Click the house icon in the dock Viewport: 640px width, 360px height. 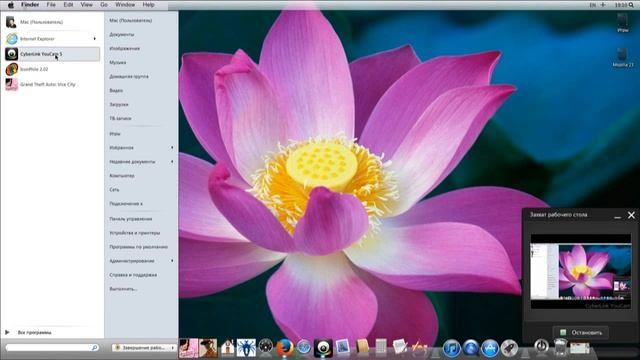click(227, 348)
